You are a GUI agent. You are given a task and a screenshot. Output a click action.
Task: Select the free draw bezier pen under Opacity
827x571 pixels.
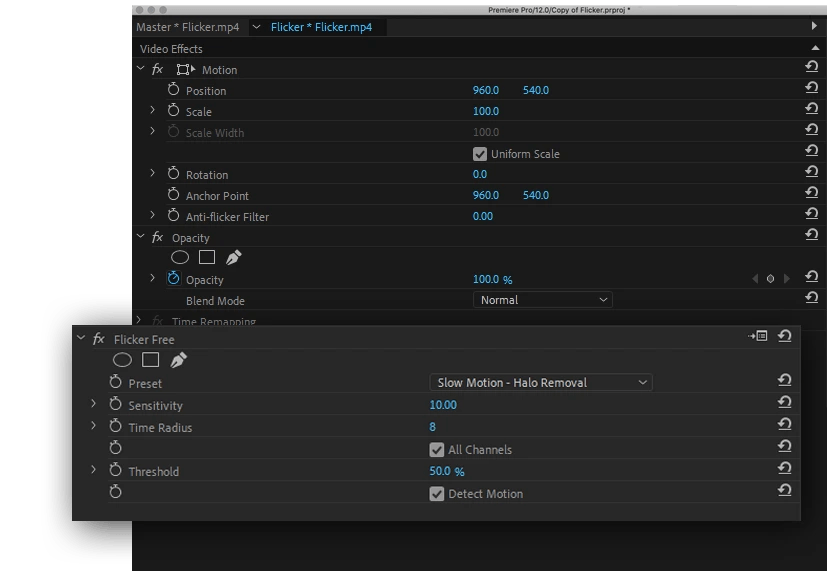tap(233, 257)
